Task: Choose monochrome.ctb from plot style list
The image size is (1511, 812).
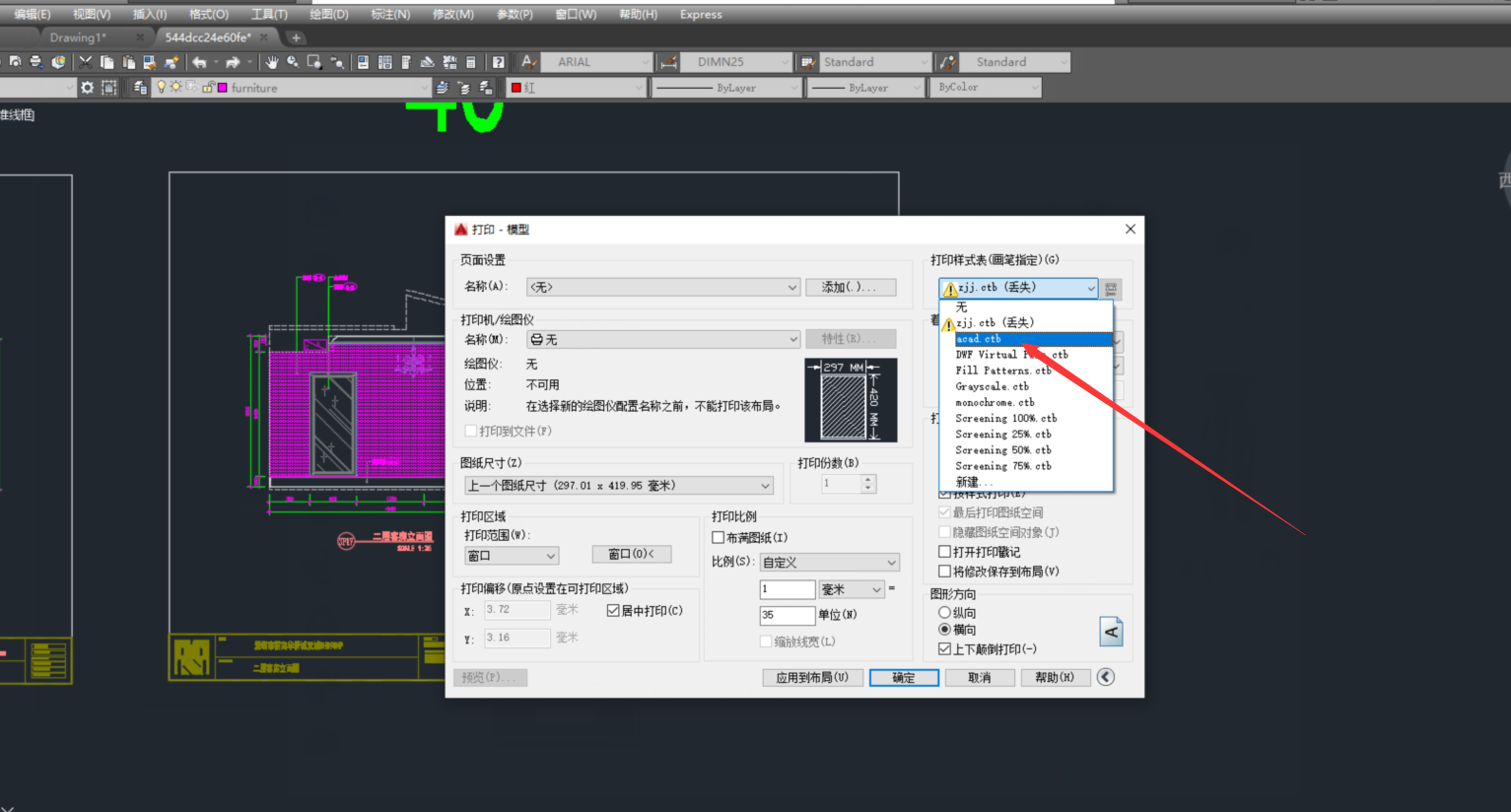Action: pos(1025,402)
